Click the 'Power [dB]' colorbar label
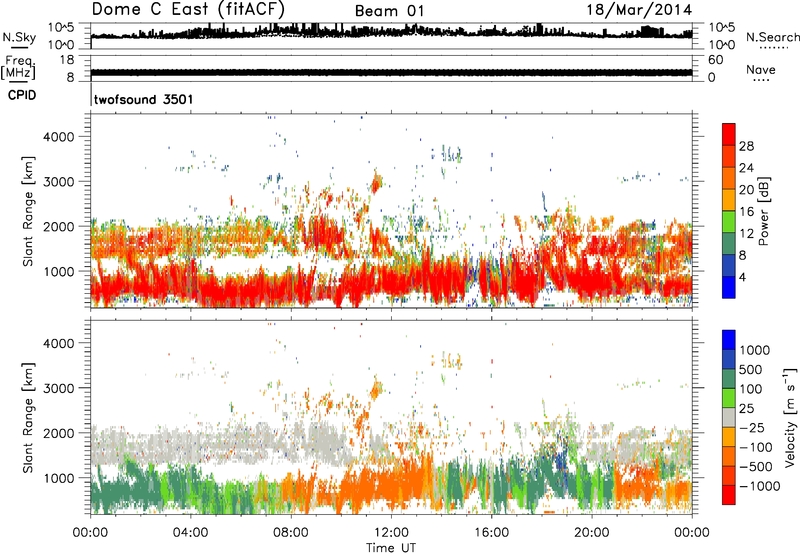800x554 pixels. click(x=764, y=211)
